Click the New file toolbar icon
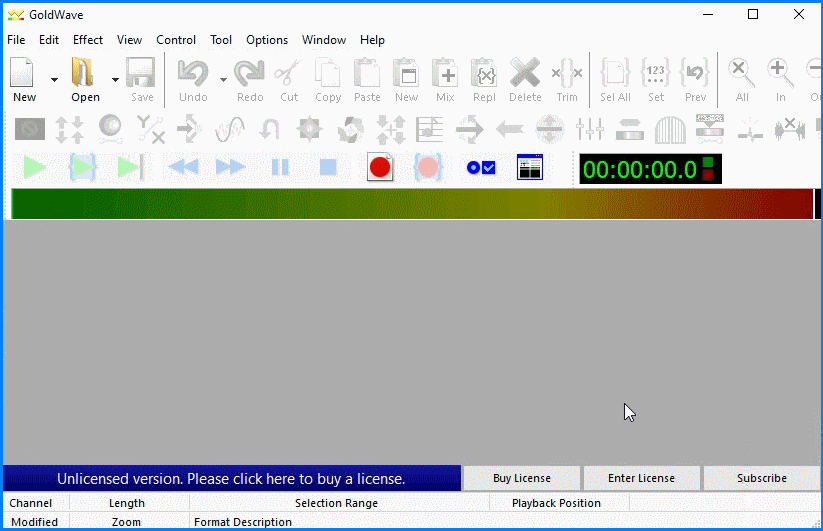The image size is (823, 531). pyautogui.click(x=23, y=73)
